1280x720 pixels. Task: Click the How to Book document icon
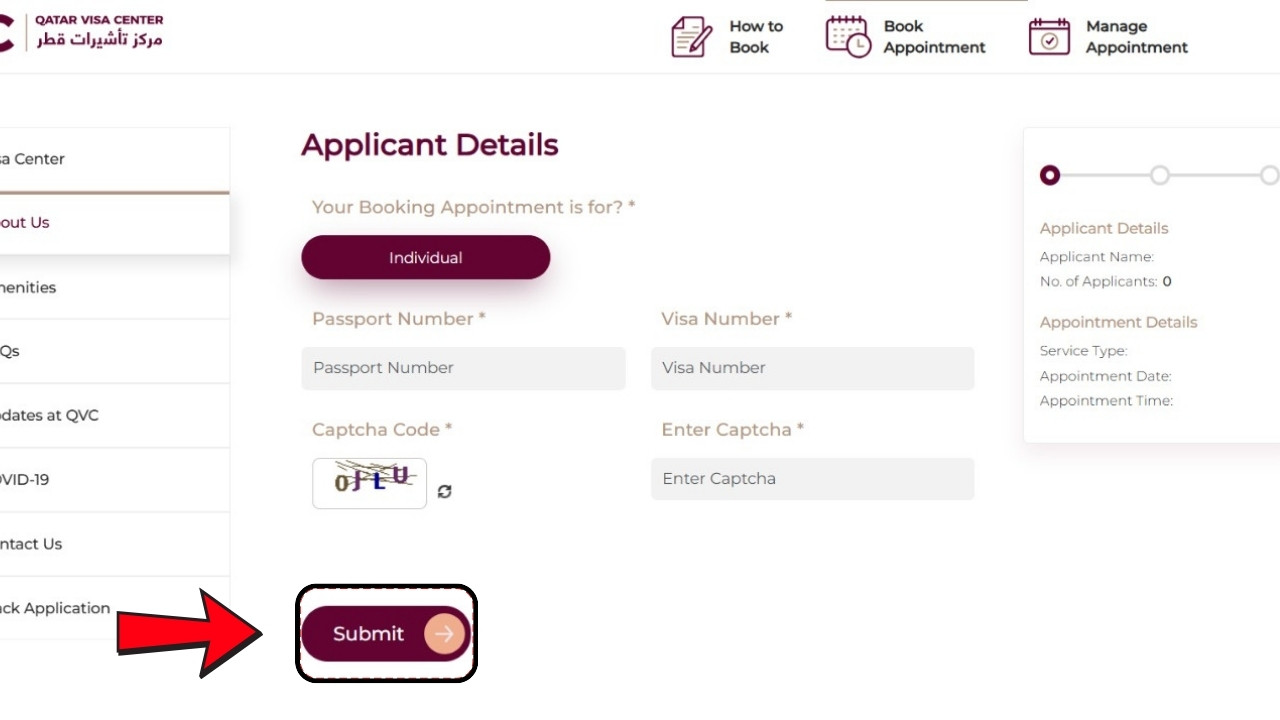(x=690, y=37)
